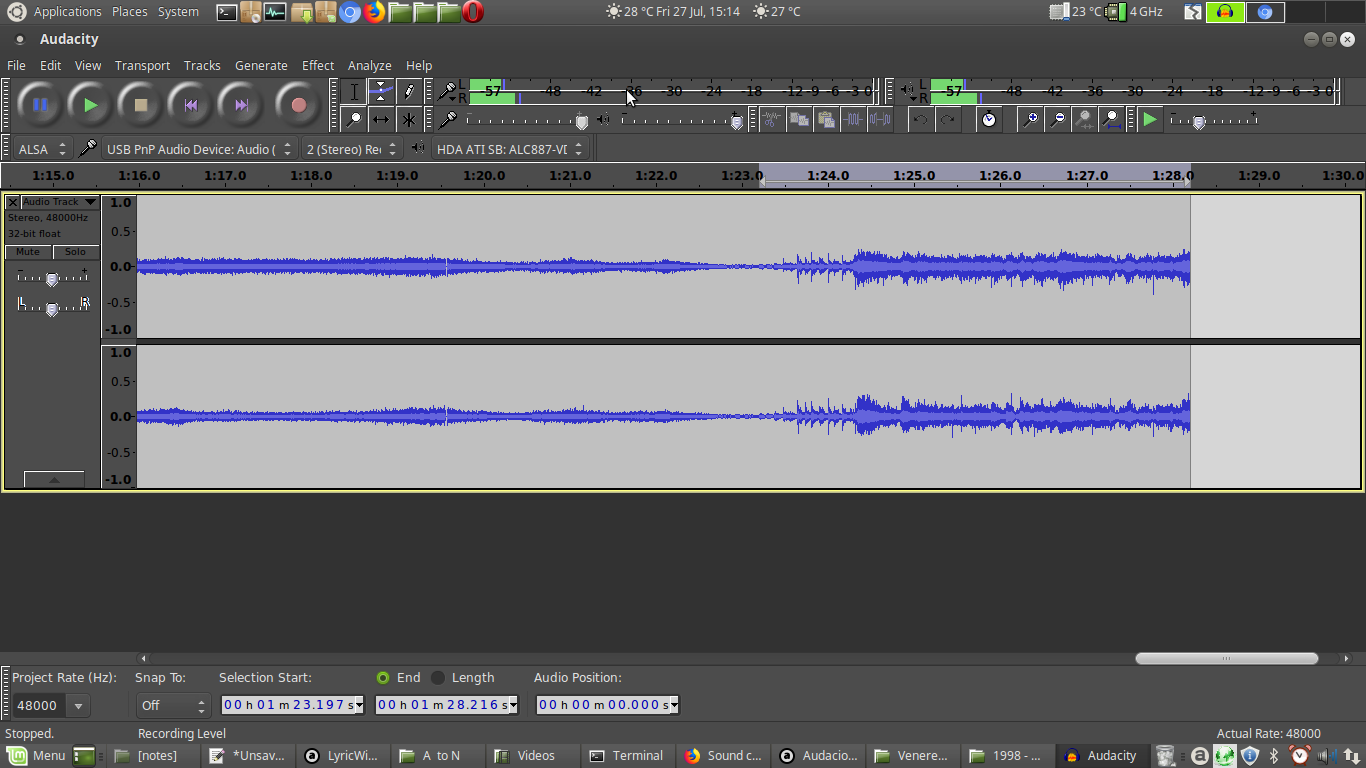Open the HDA ATI SB playback device dropdown
Image resolution: width=1366 pixels, height=768 pixels.
pos(510,149)
